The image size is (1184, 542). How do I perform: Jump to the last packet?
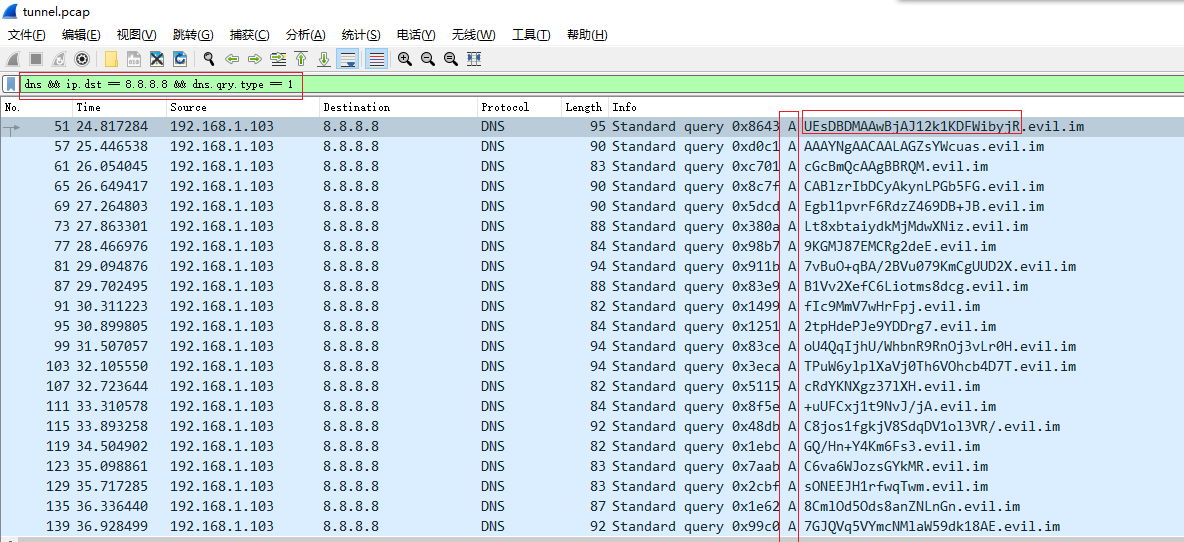click(324, 59)
